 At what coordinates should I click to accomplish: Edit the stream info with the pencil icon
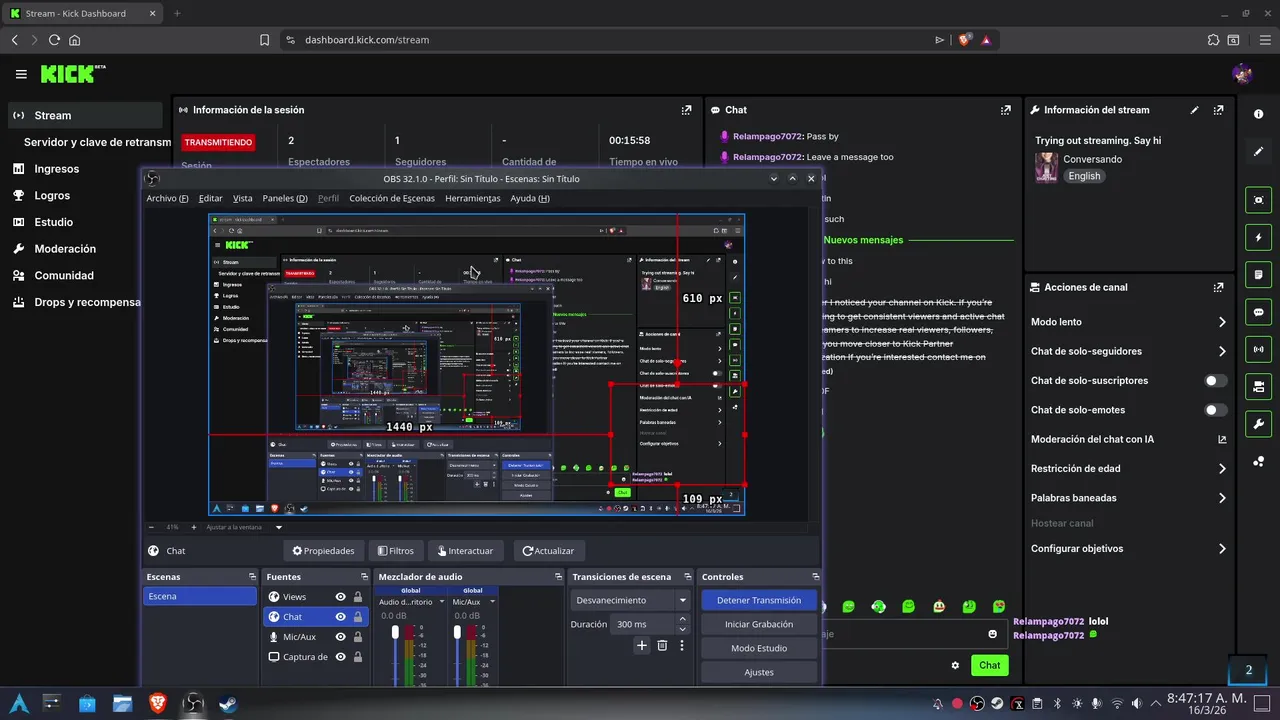point(1194,110)
